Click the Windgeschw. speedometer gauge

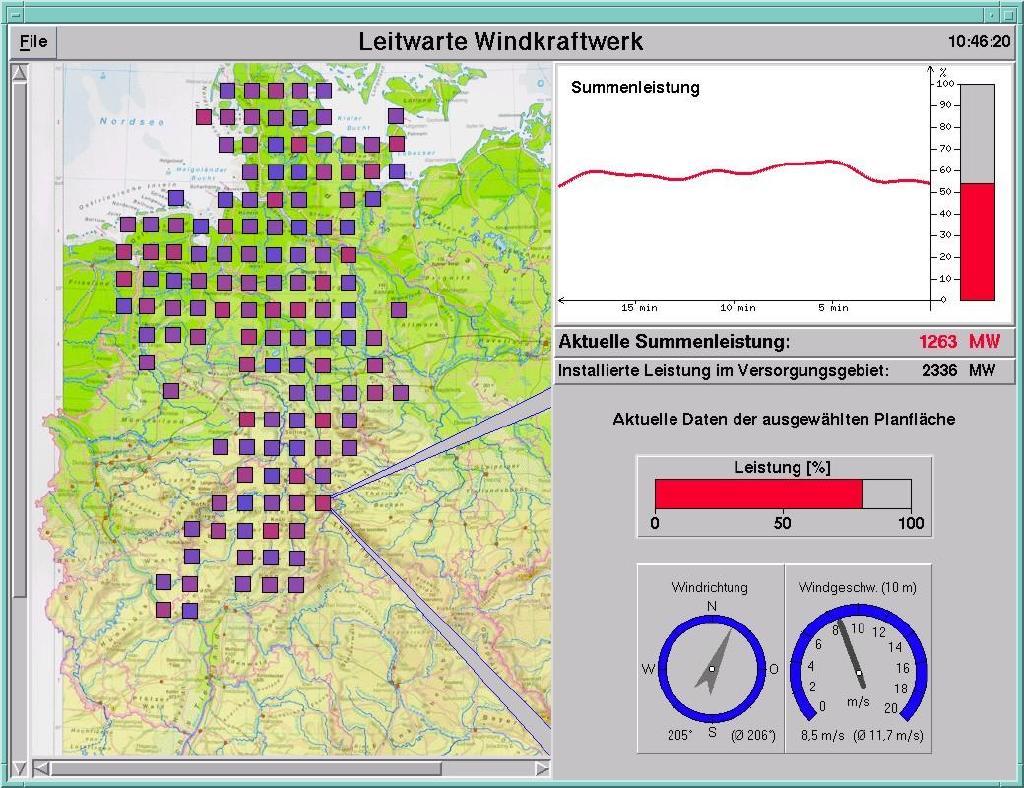click(x=858, y=668)
